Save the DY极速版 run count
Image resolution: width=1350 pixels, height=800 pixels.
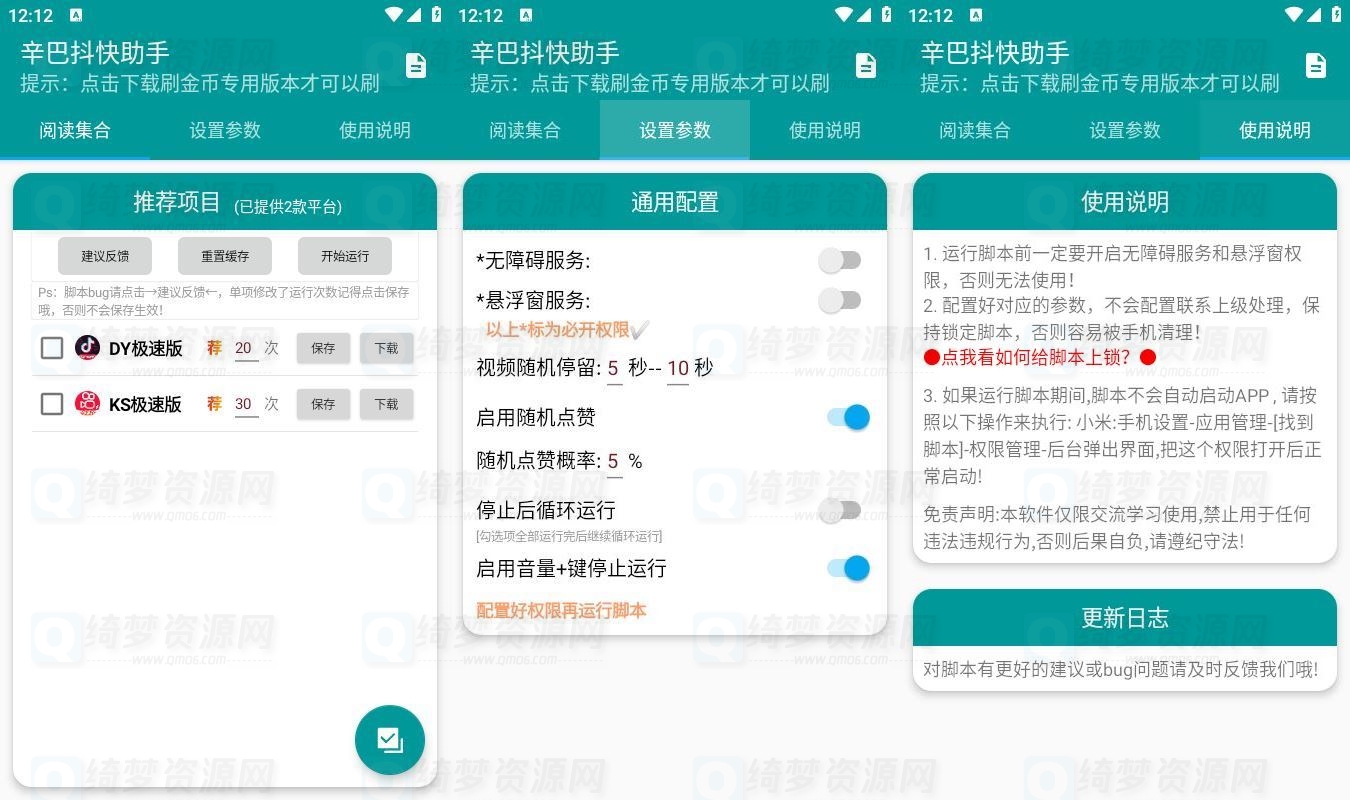tap(323, 348)
